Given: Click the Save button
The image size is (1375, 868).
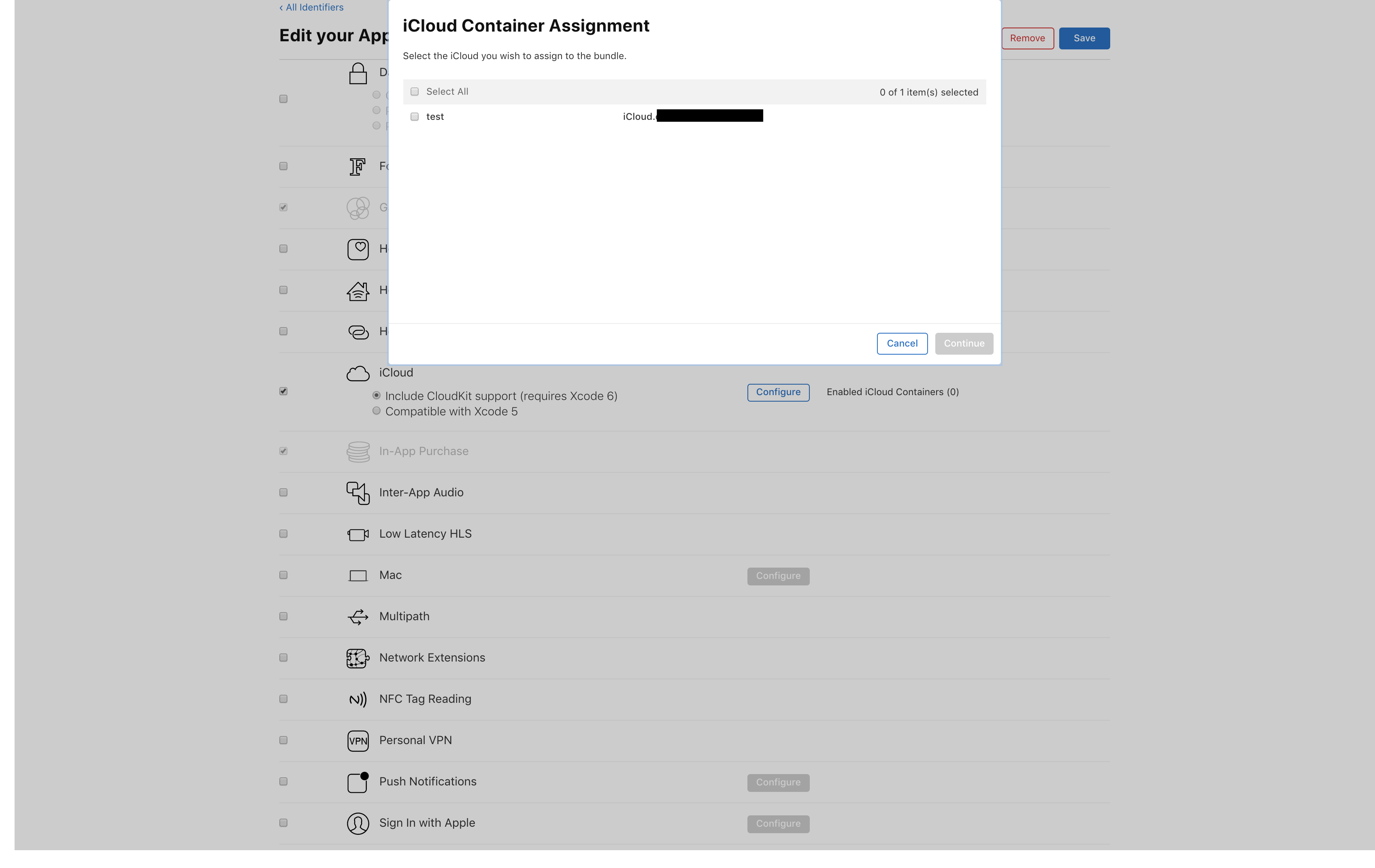Looking at the screenshot, I should tap(1084, 38).
